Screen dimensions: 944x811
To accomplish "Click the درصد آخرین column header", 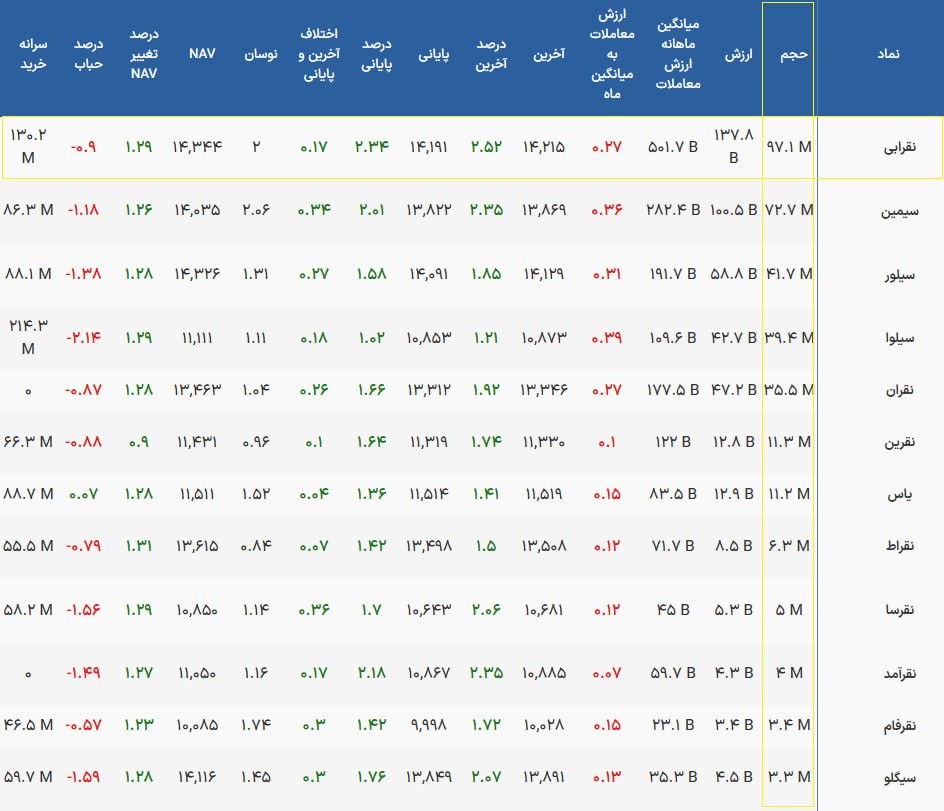I will click(x=491, y=54).
